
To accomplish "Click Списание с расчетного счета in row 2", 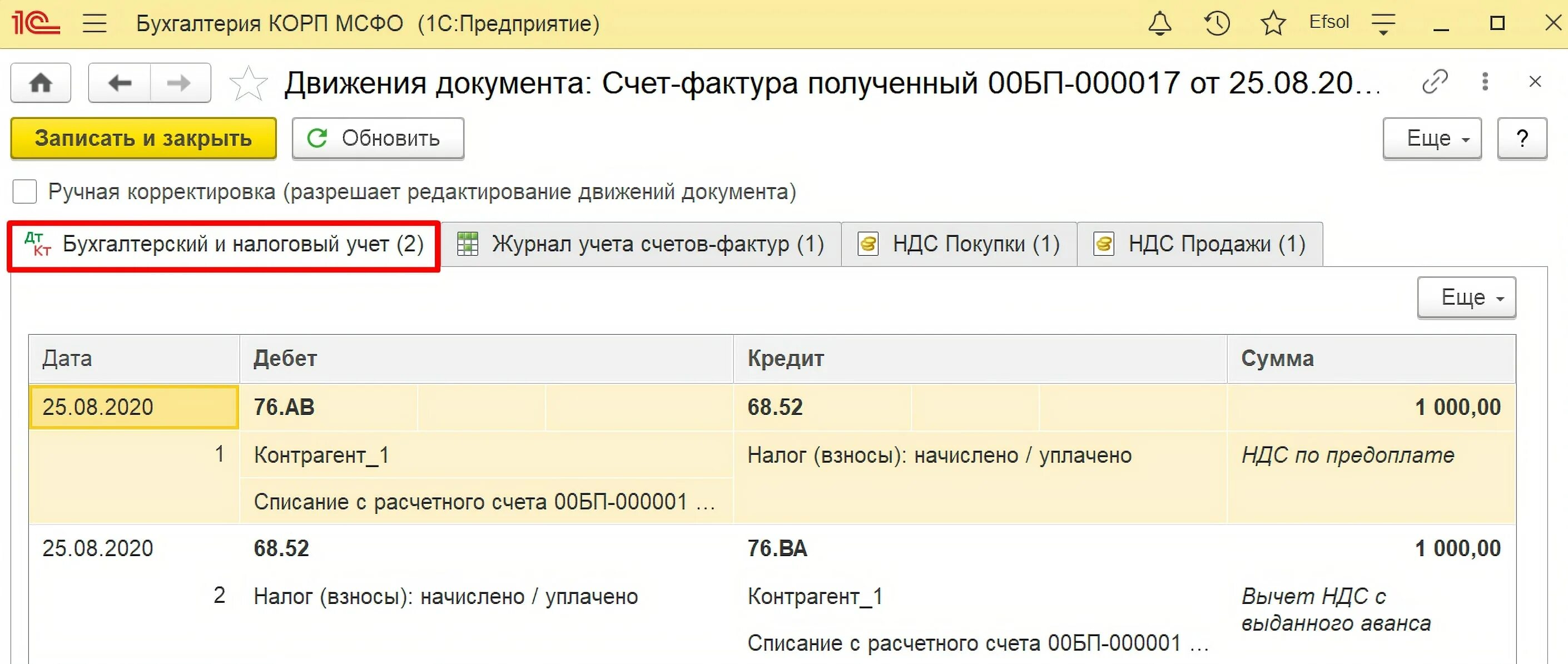I will [978, 643].
